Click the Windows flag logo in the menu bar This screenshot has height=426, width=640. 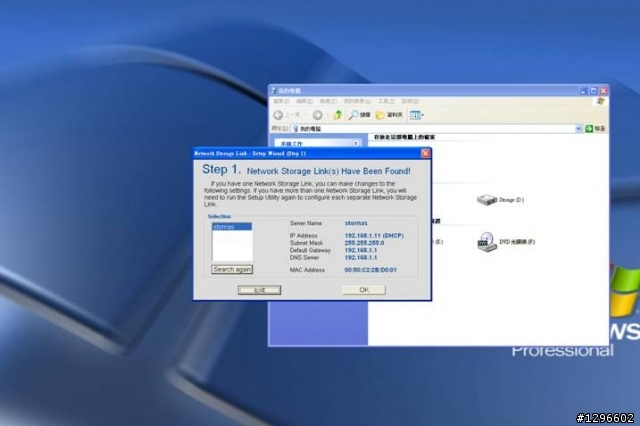coord(600,101)
